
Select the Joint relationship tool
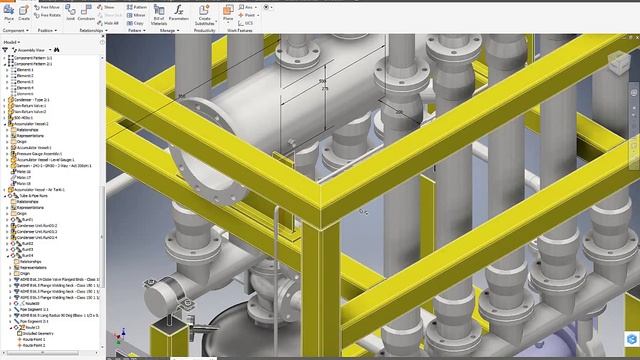tap(70, 13)
